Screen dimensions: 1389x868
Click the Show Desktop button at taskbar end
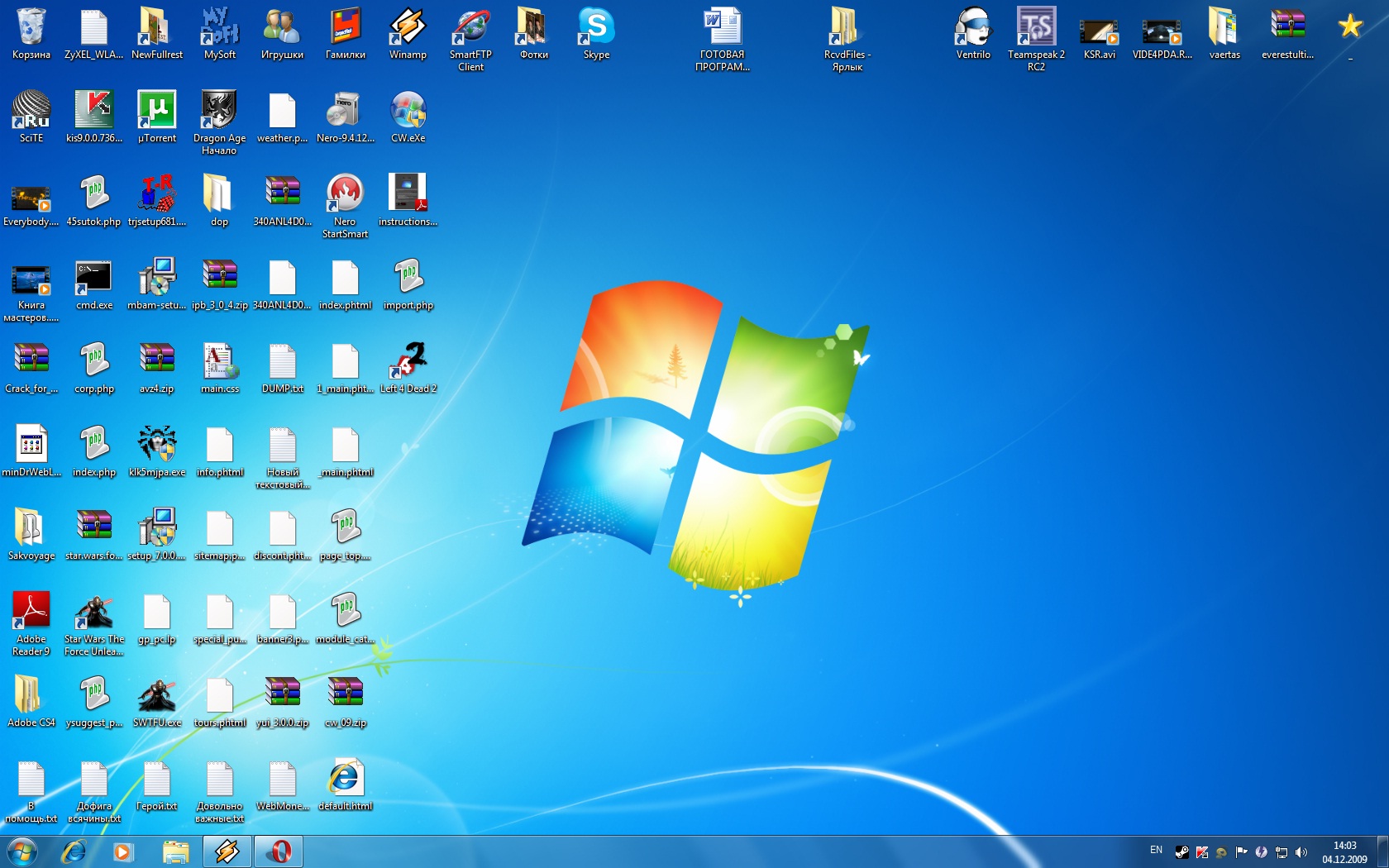pyautogui.click(x=1382, y=851)
